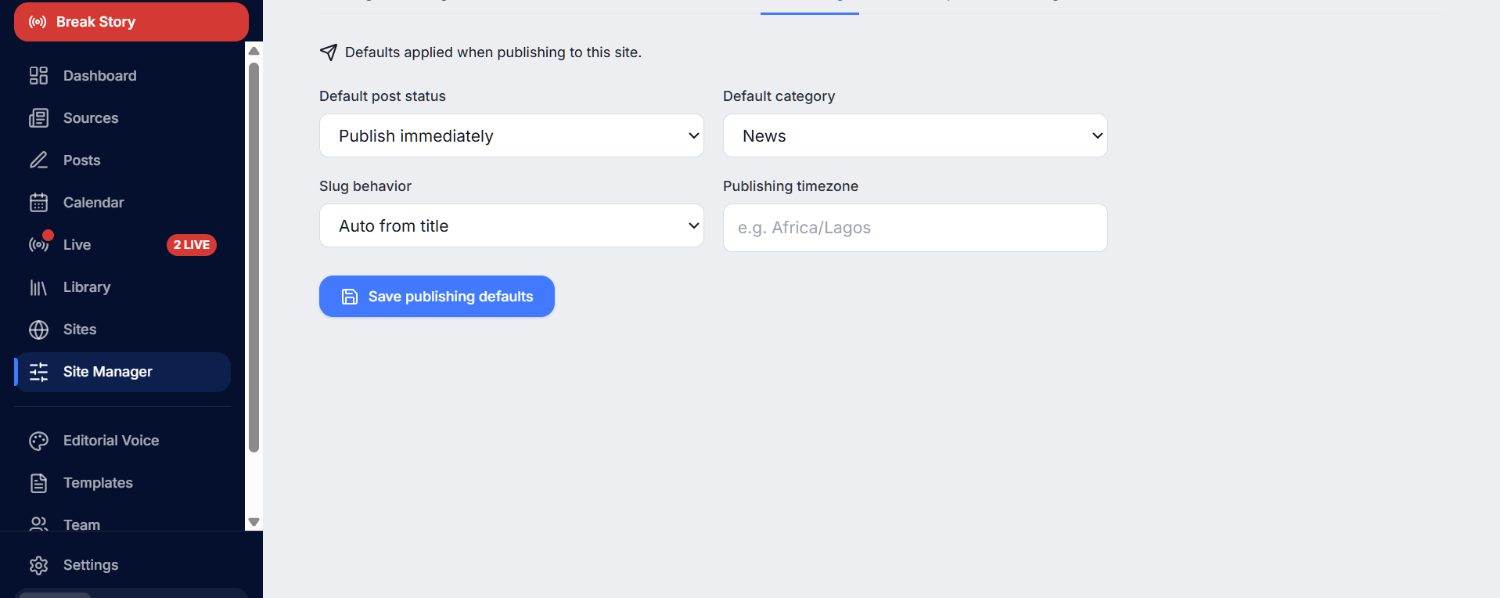Click the Publishing timezone label
This screenshot has width=1500, height=598.
coord(790,186)
